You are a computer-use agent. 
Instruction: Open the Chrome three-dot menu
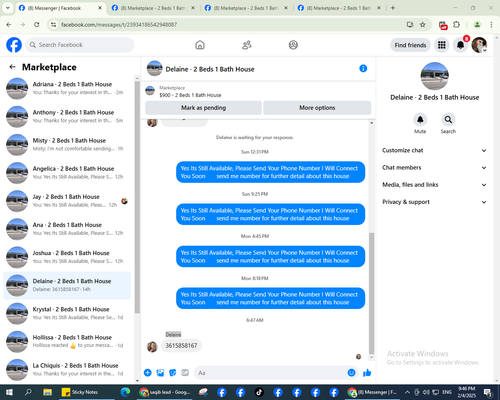pos(491,25)
